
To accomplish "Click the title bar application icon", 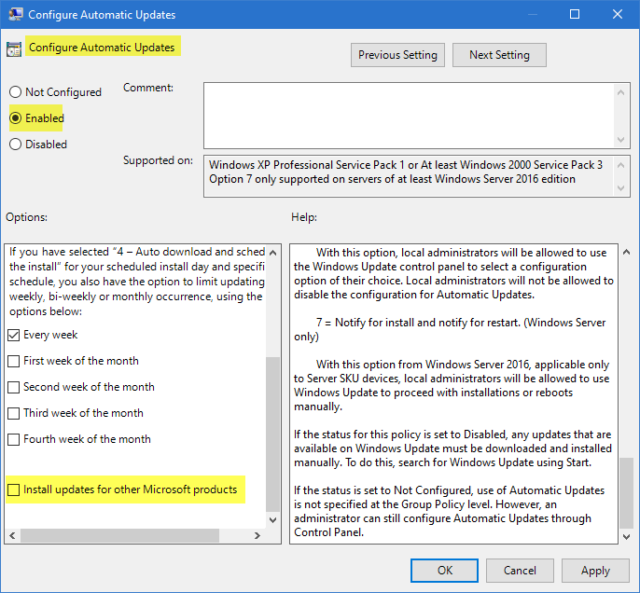I will (x=16, y=15).
